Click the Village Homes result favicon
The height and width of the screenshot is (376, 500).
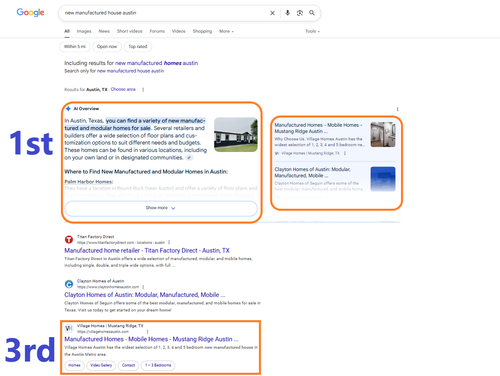tap(69, 328)
